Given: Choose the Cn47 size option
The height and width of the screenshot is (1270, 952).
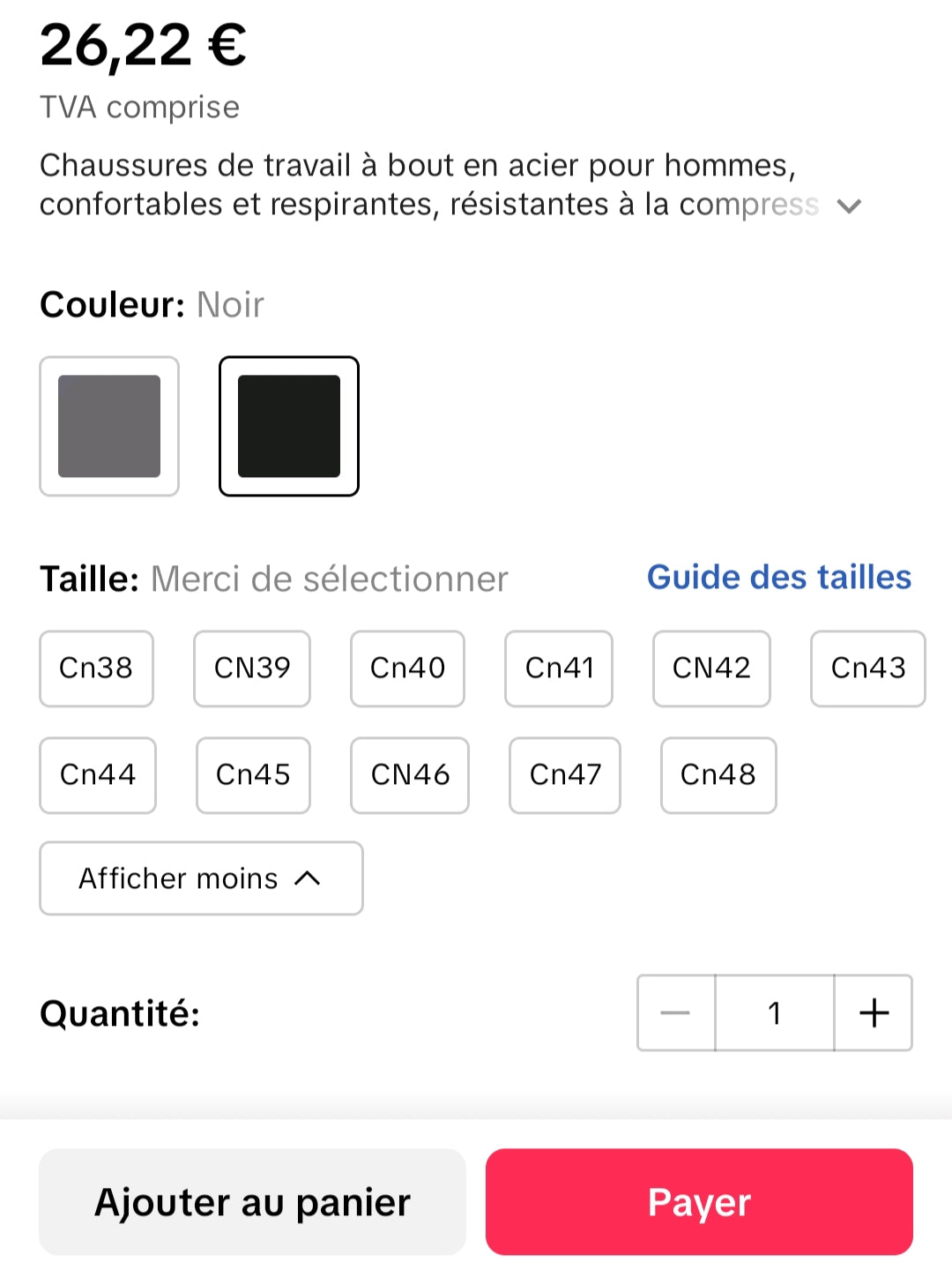Looking at the screenshot, I should (x=565, y=775).
